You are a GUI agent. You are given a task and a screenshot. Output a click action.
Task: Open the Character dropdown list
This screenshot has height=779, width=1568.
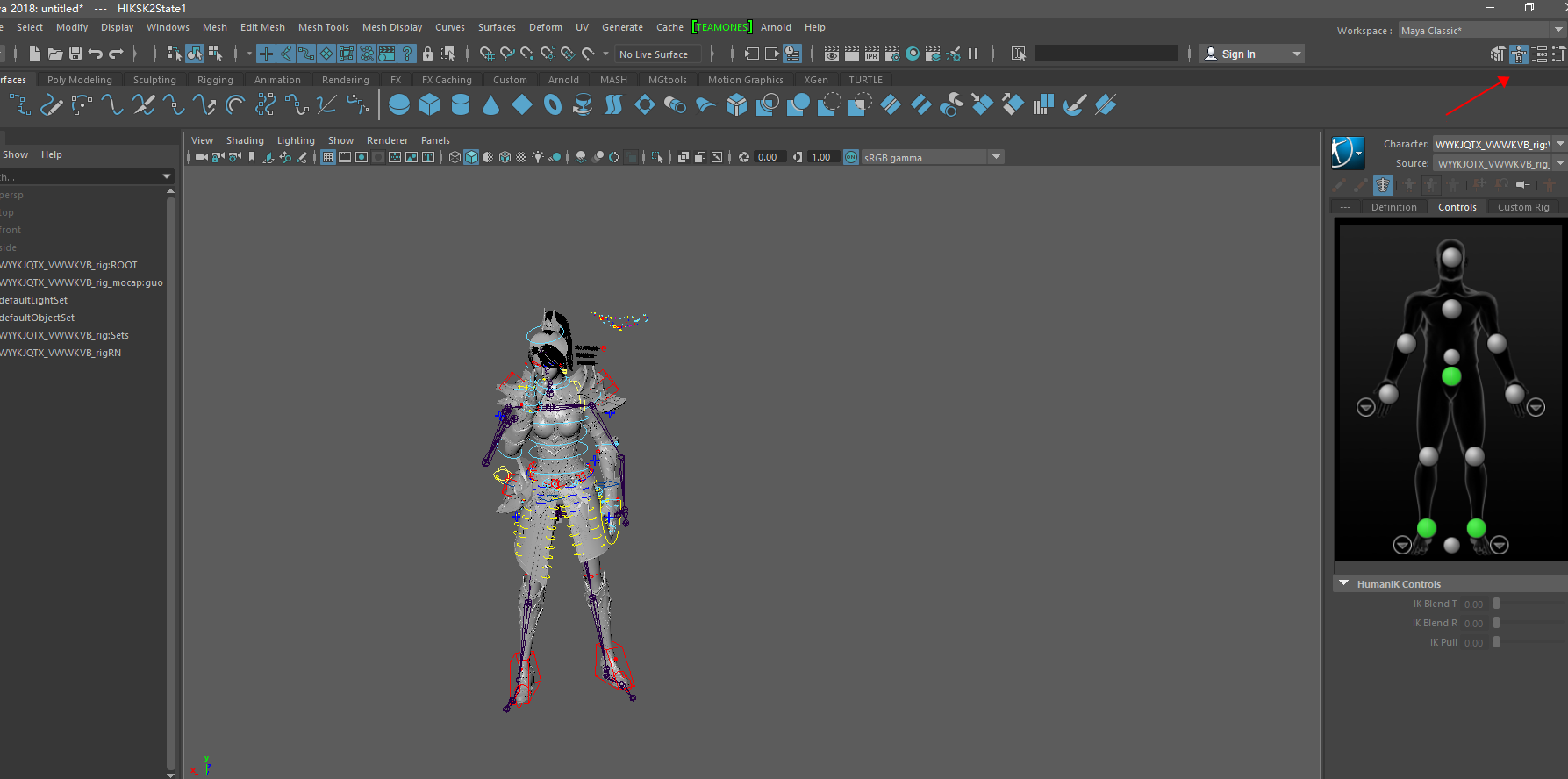point(1560,144)
